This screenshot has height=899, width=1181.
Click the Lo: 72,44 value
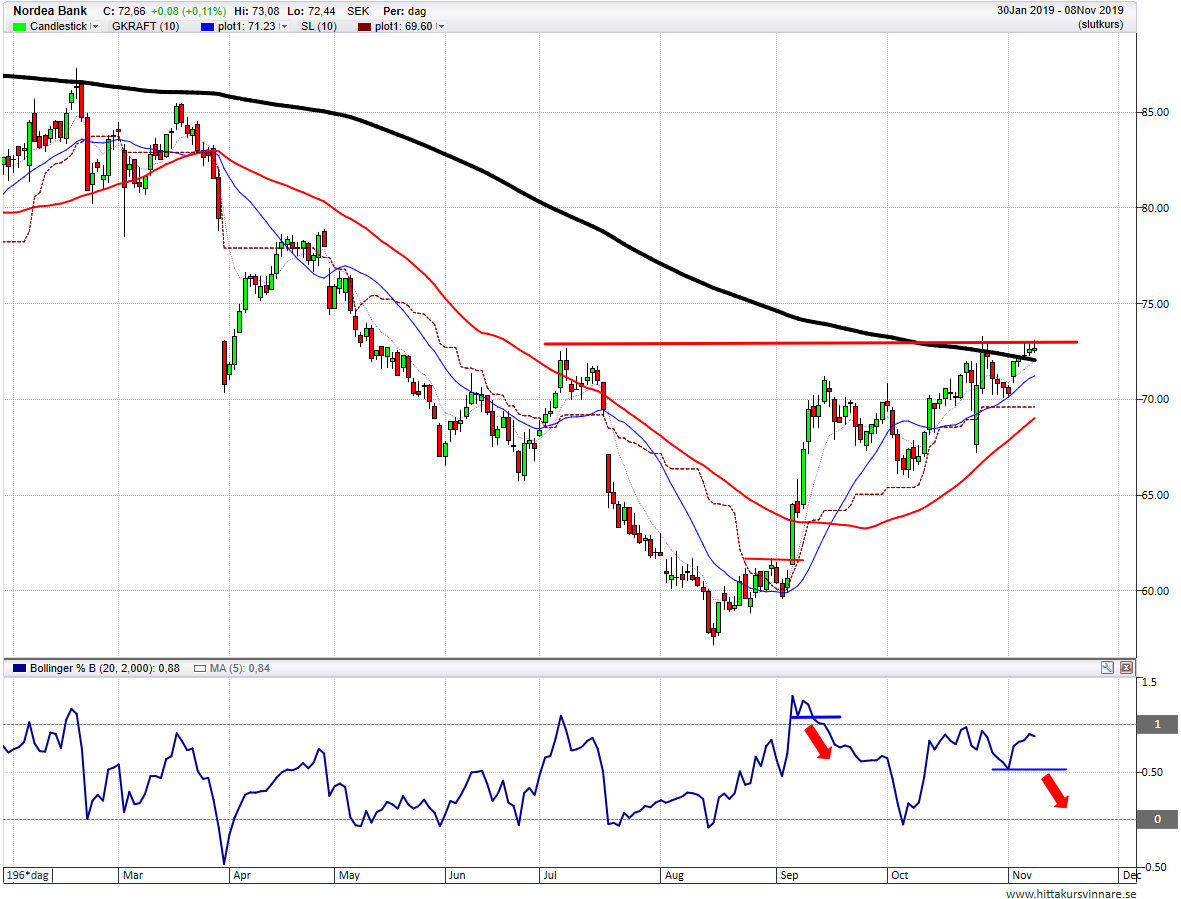point(311,11)
